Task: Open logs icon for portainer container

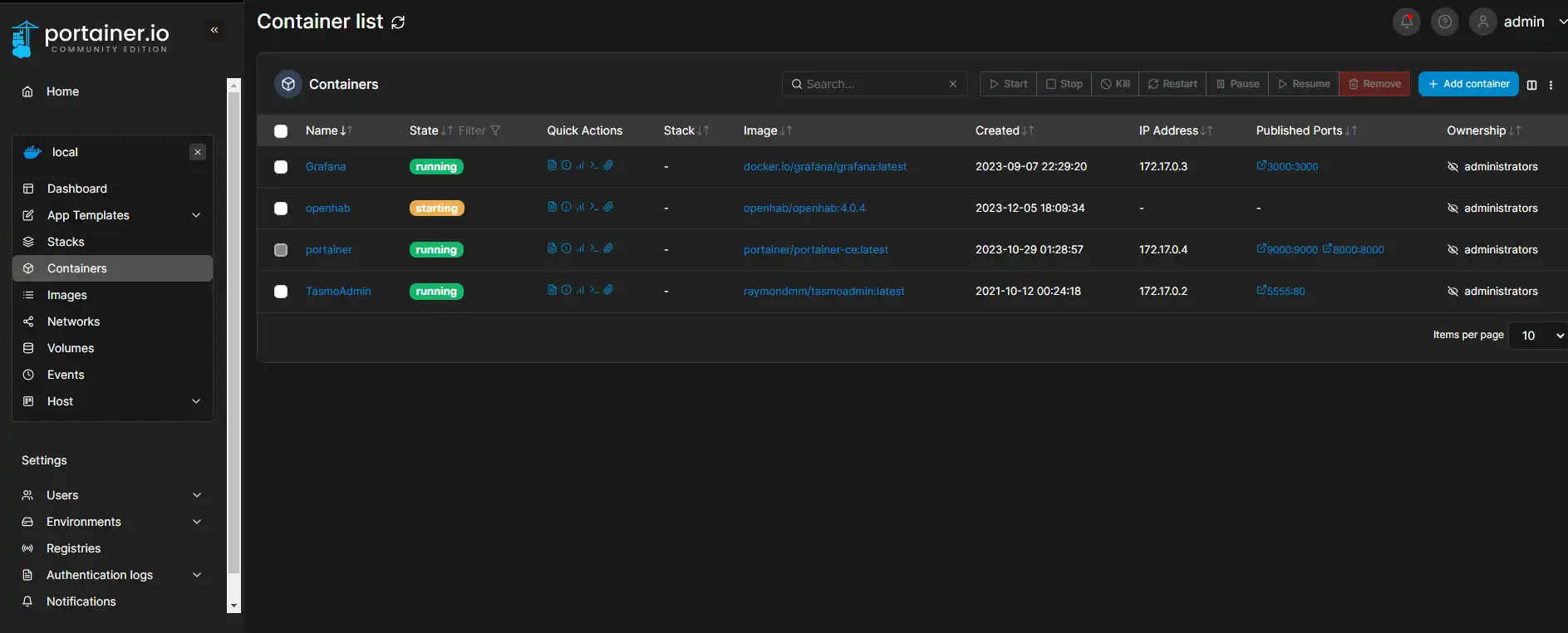Action: [x=552, y=248]
